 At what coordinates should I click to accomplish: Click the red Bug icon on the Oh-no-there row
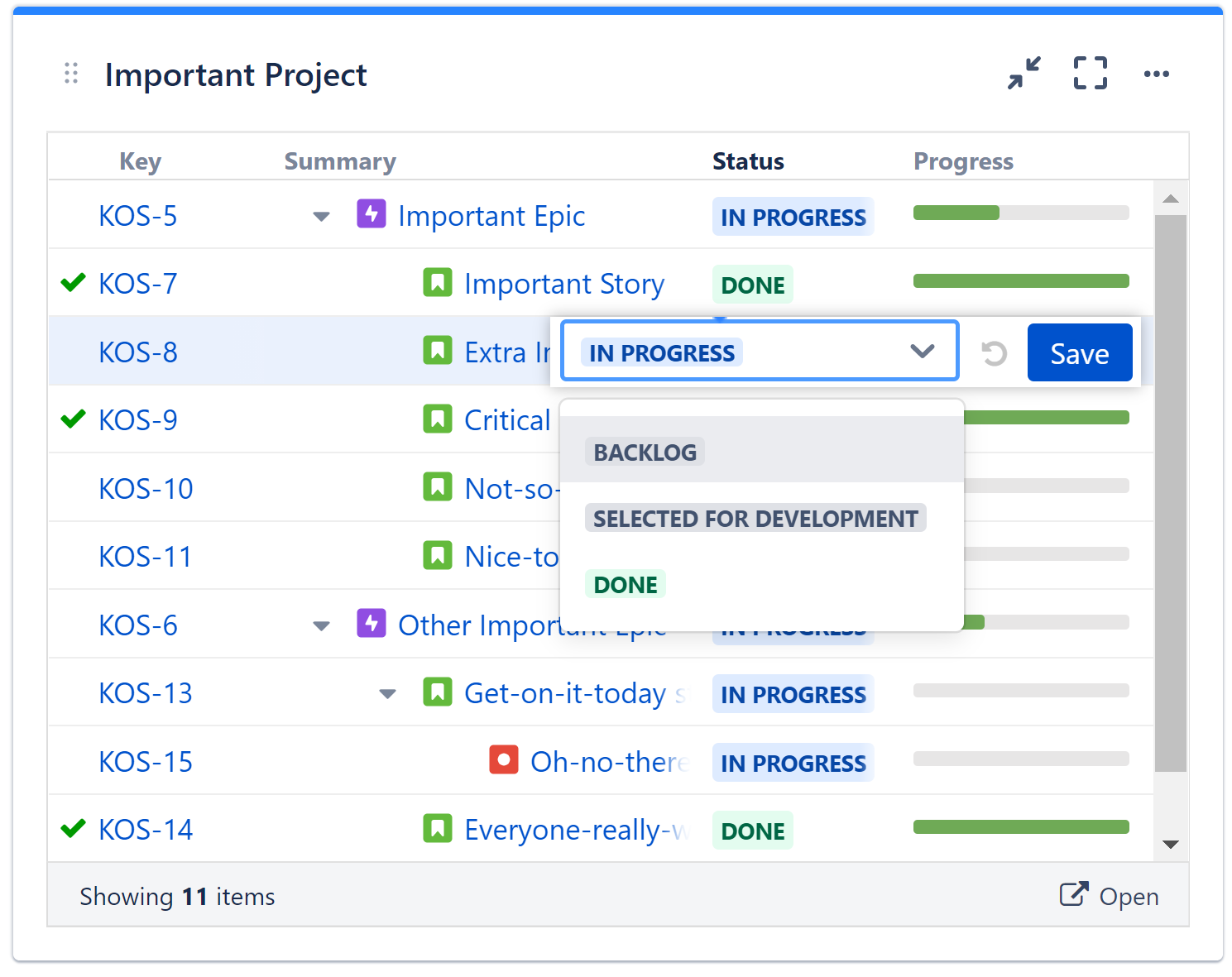pyautogui.click(x=503, y=759)
